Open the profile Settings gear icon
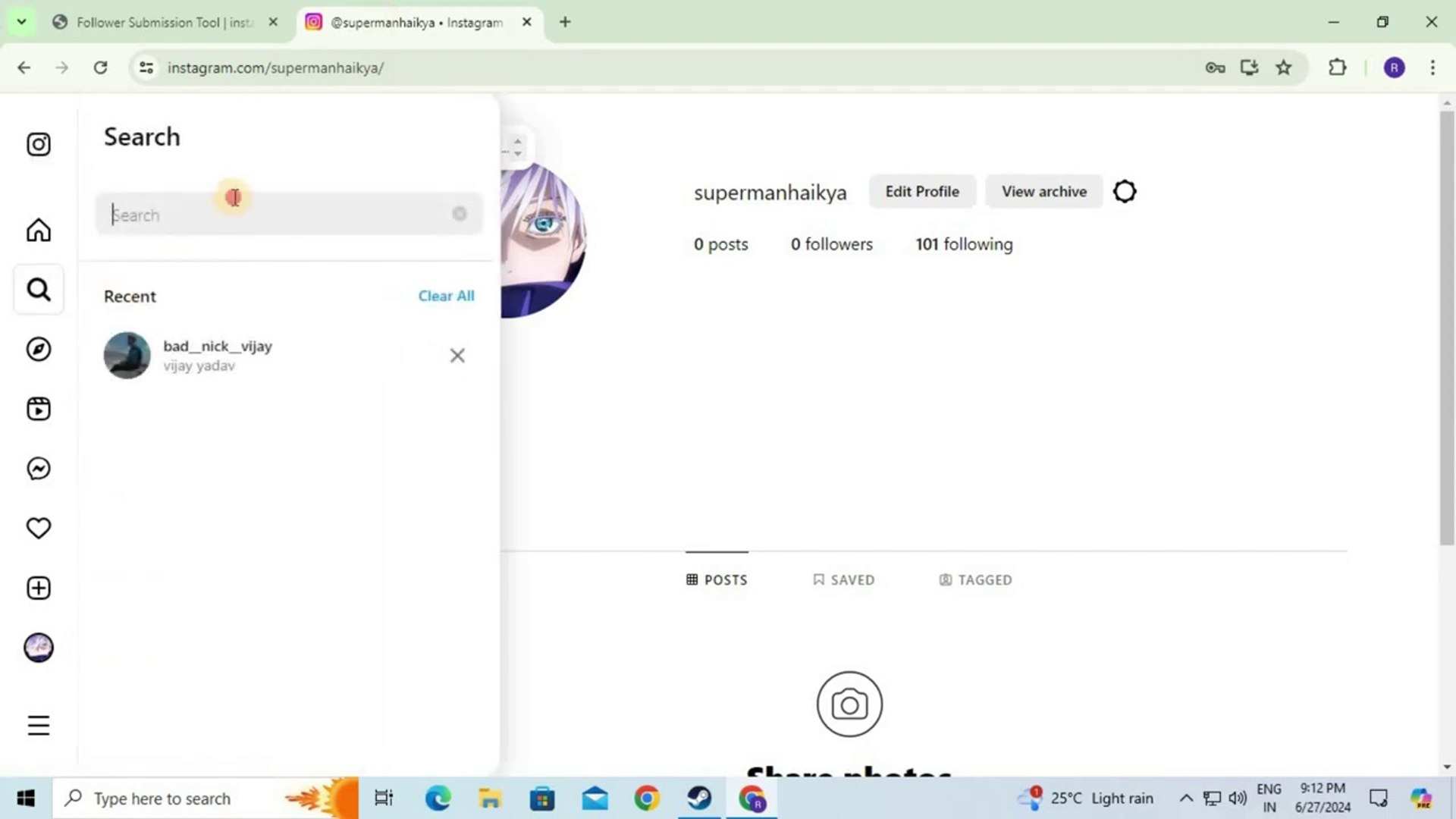The width and height of the screenshot is (1456, 819). [1124, 191]
